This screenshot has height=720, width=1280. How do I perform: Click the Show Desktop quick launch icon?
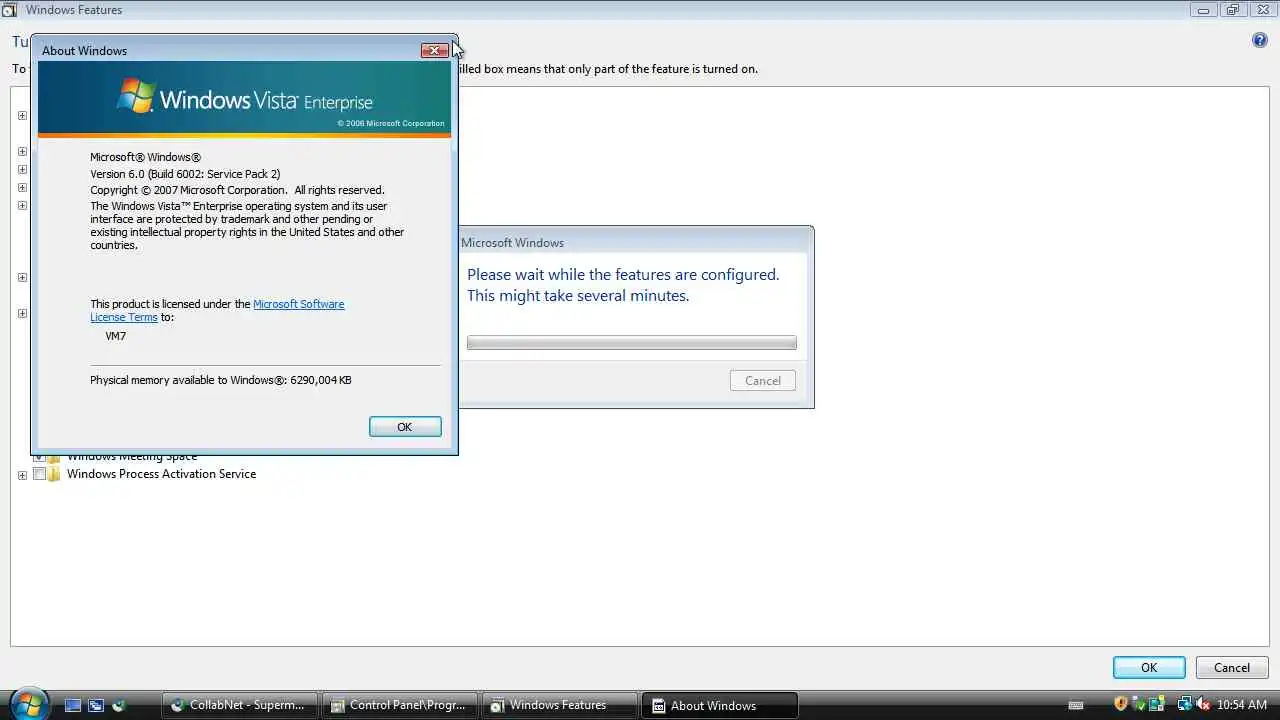(x=73, y=705)
